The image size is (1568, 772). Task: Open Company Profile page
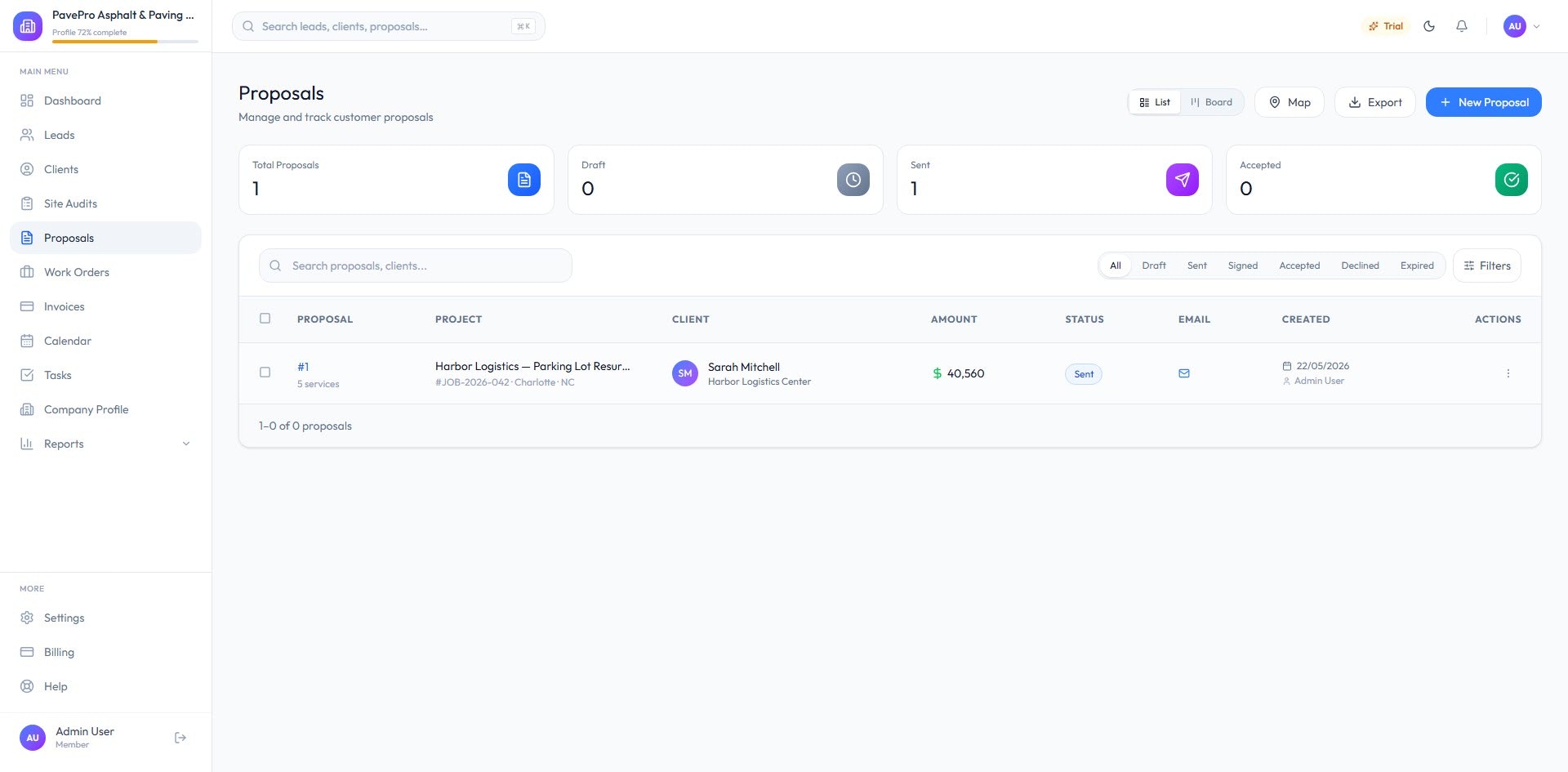(x=105, y=409)
